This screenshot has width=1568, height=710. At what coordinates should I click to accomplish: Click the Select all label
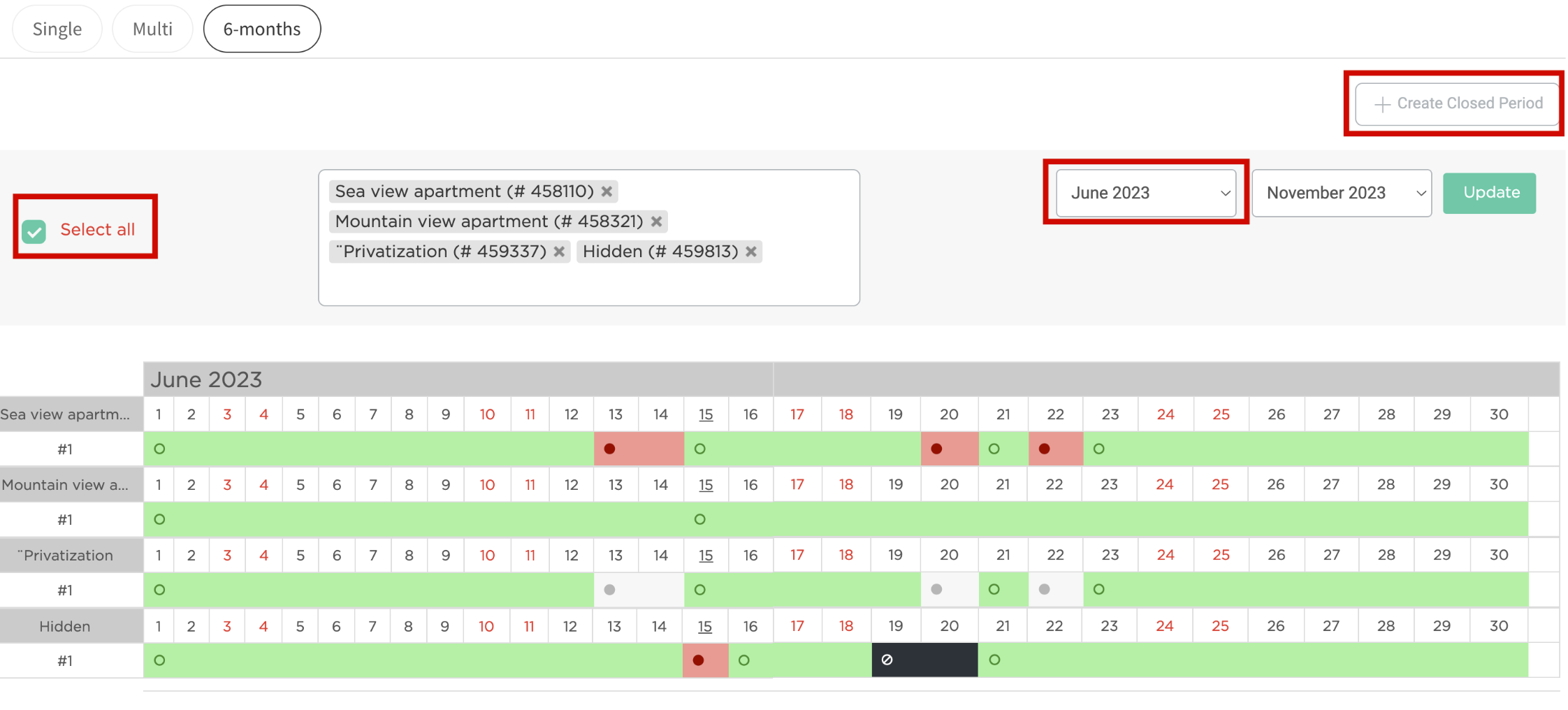point(97,230)
